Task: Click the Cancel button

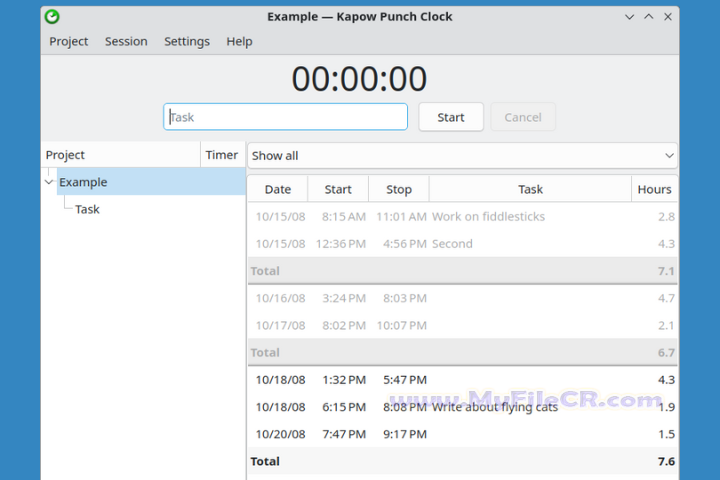Action: tap(523, 117)
